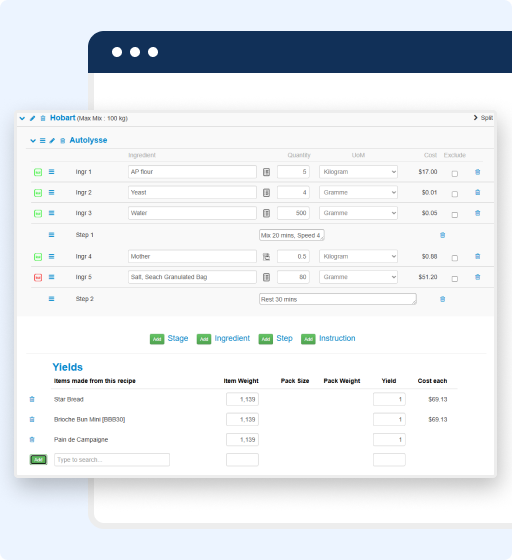
Task: Click the yields 'Type to search' field
Action: click(112, 460)
